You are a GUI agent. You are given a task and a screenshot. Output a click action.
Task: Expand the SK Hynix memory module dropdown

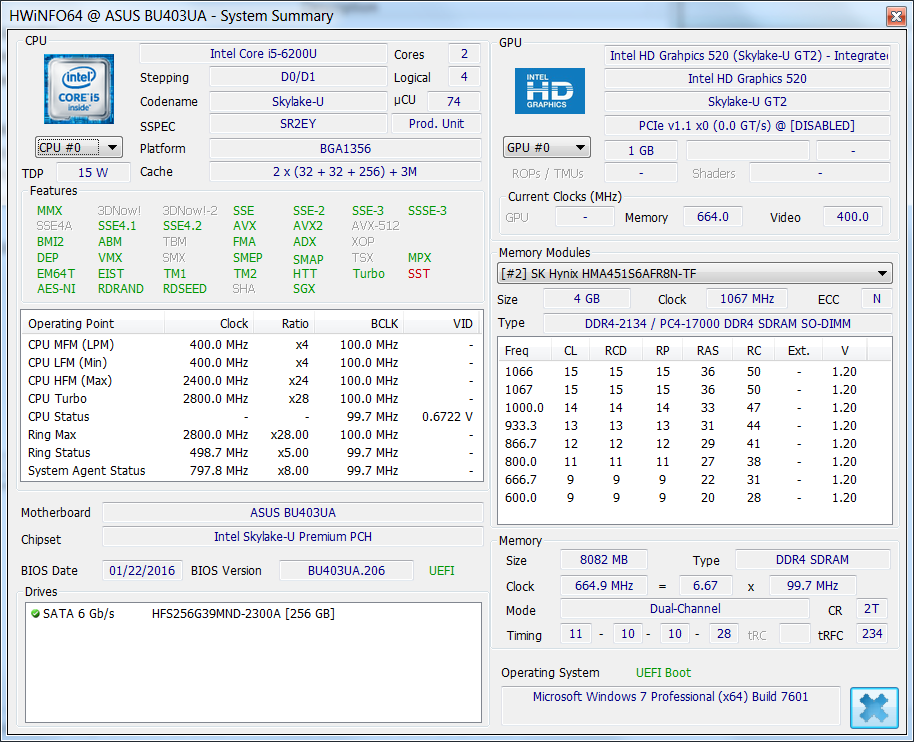(x=695, y=273)
